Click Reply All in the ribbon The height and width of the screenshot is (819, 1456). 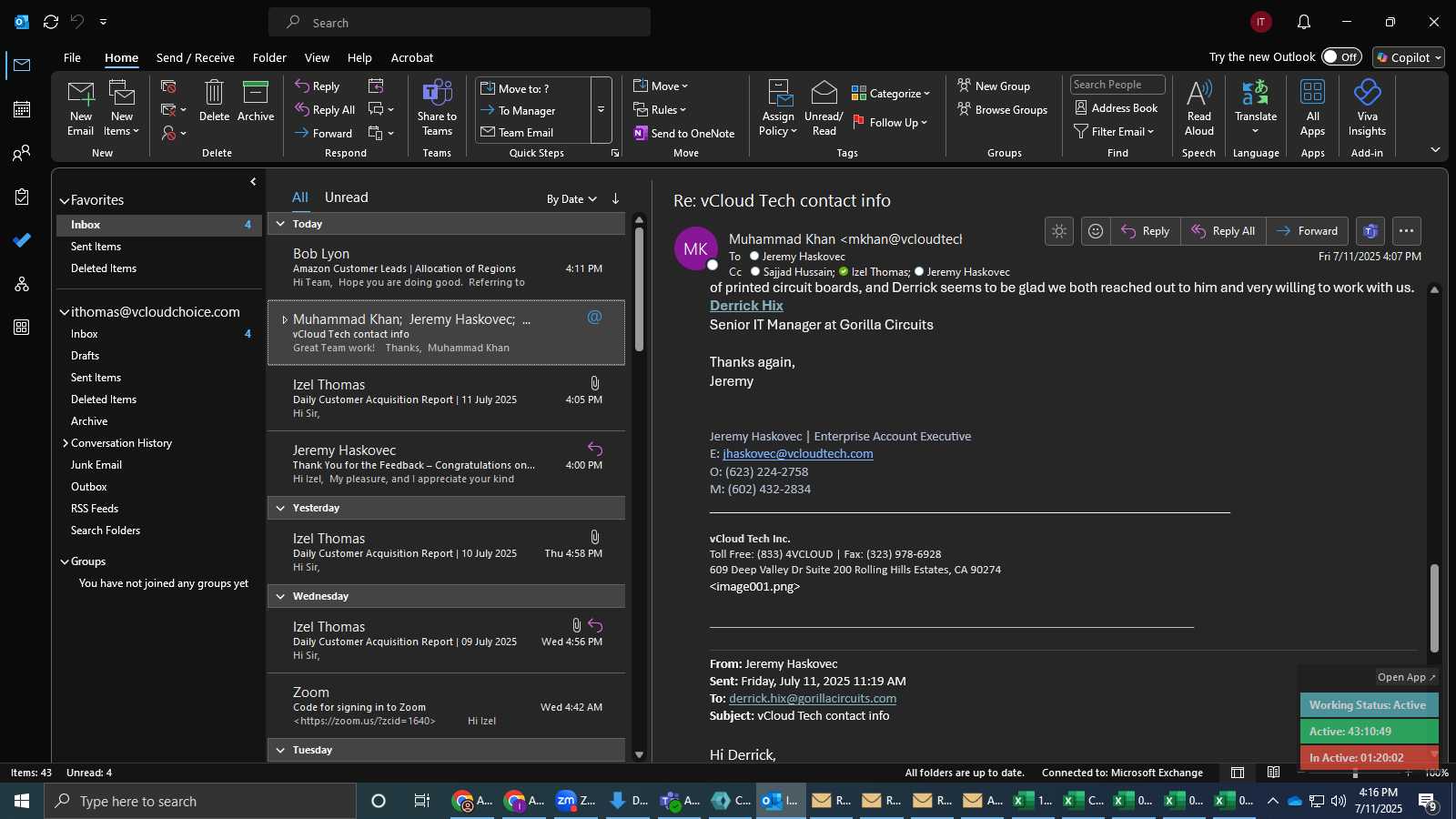[325, 110]
